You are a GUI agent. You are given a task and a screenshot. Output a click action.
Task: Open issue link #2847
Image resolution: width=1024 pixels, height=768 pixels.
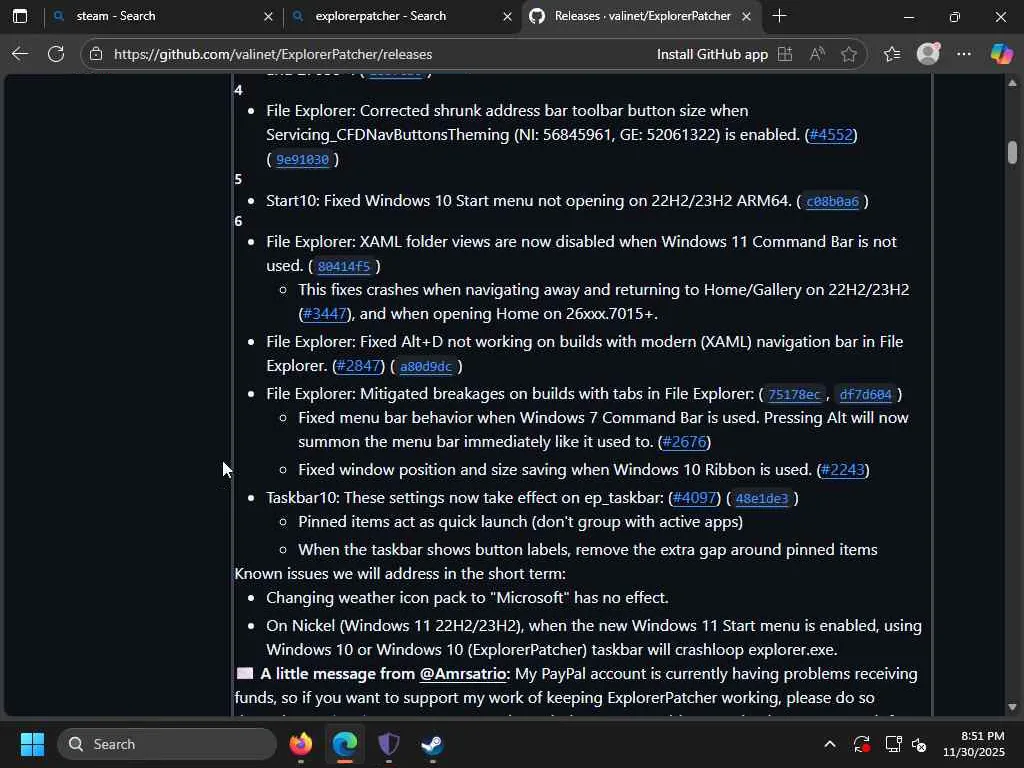359,366
